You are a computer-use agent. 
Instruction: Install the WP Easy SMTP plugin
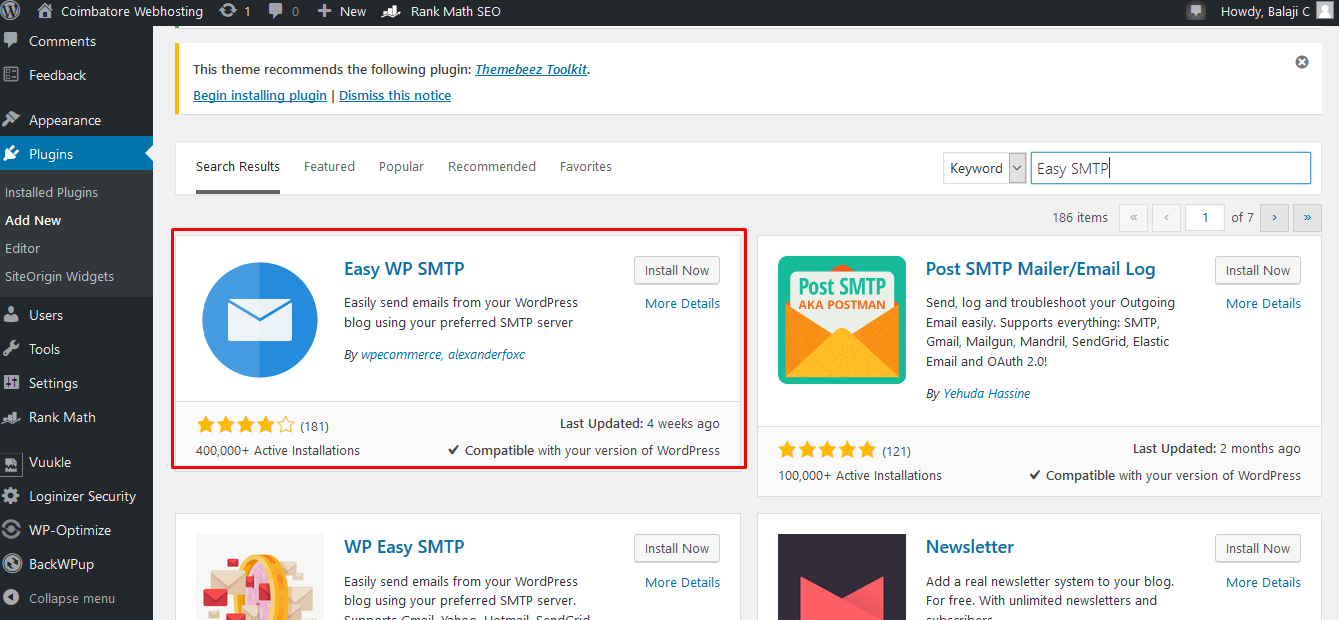[677, 548]
